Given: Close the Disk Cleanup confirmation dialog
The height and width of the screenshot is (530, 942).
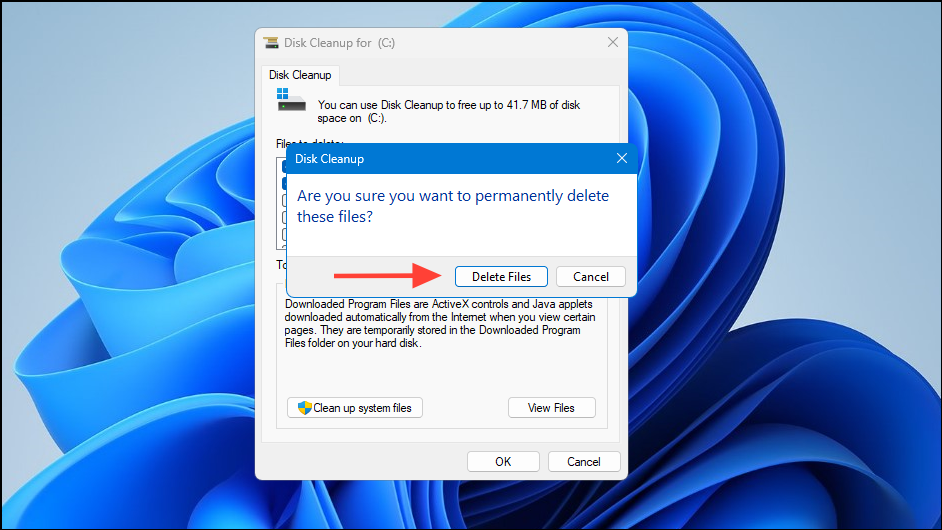Looking at the screenshot, I should pyautogui.click(x=622, y=158).
